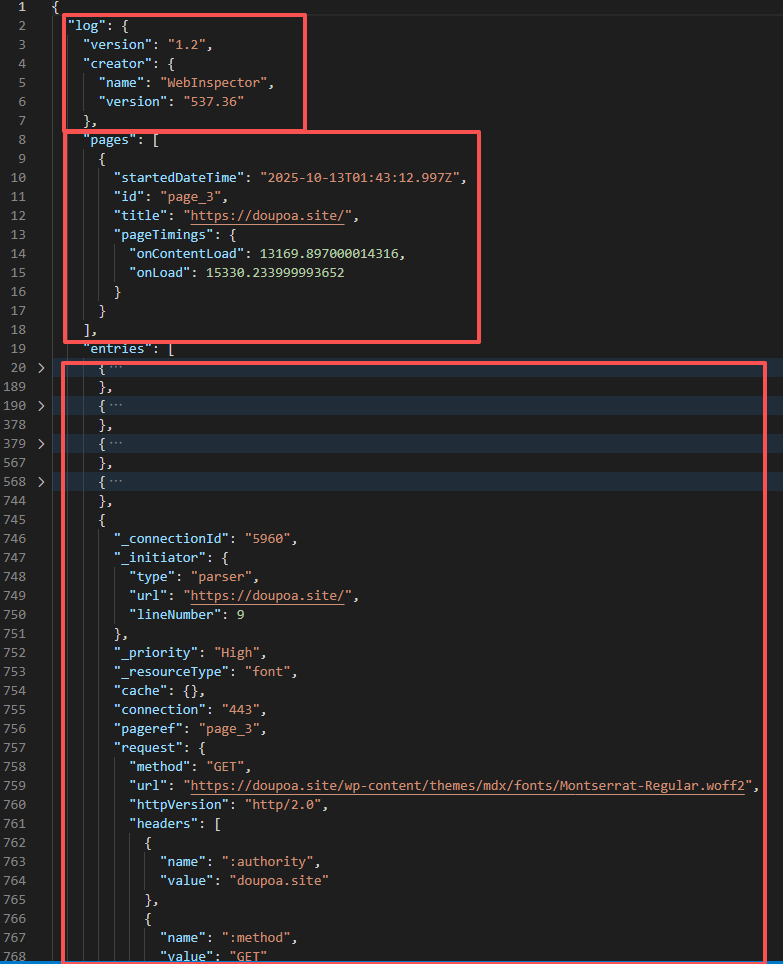Screen dimensions: 783x964
Task: Unfold the collapsed block at line 190
Action: [x=41, y=406]
